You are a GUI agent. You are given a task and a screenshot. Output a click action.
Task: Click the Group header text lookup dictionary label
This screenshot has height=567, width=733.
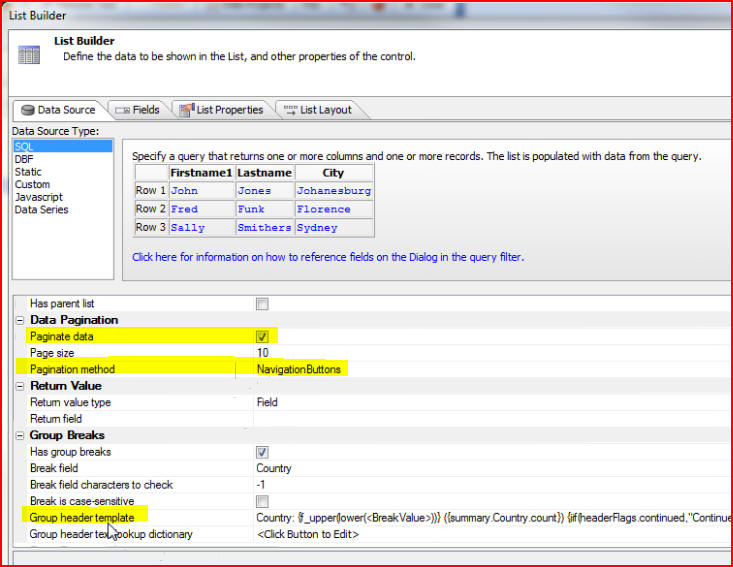[111, 534]
